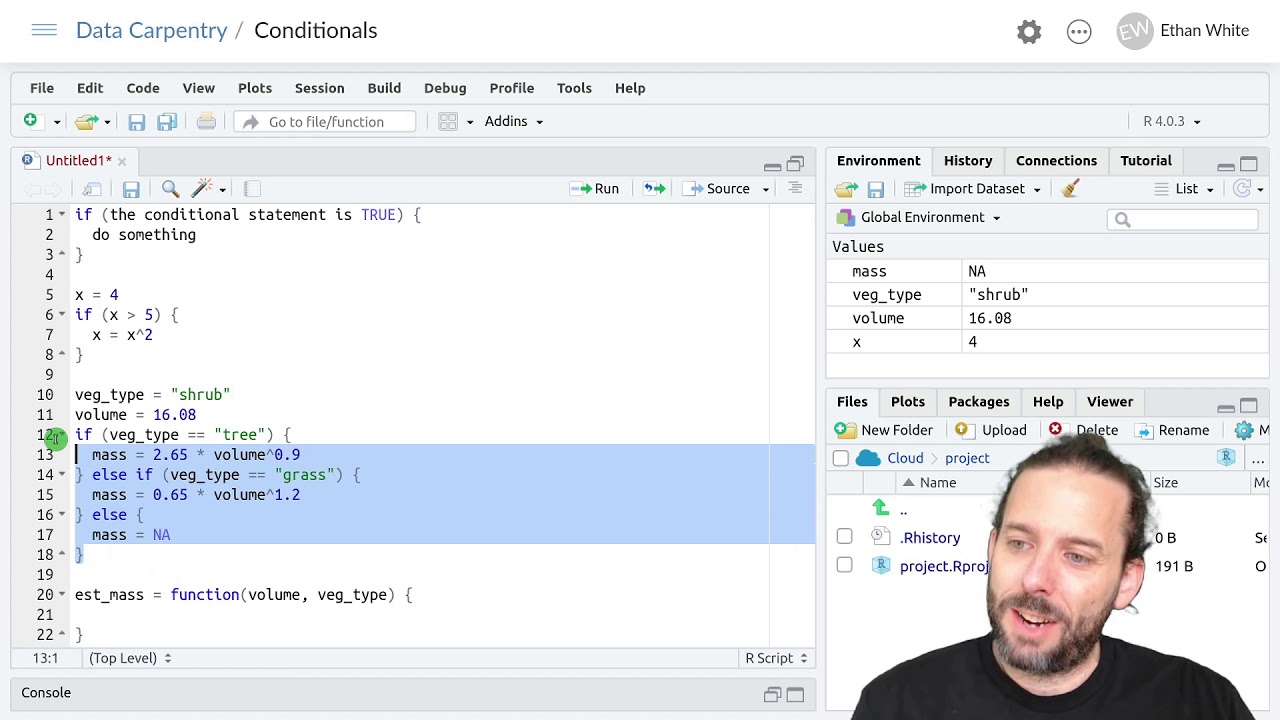Open the Code menu

143,88
